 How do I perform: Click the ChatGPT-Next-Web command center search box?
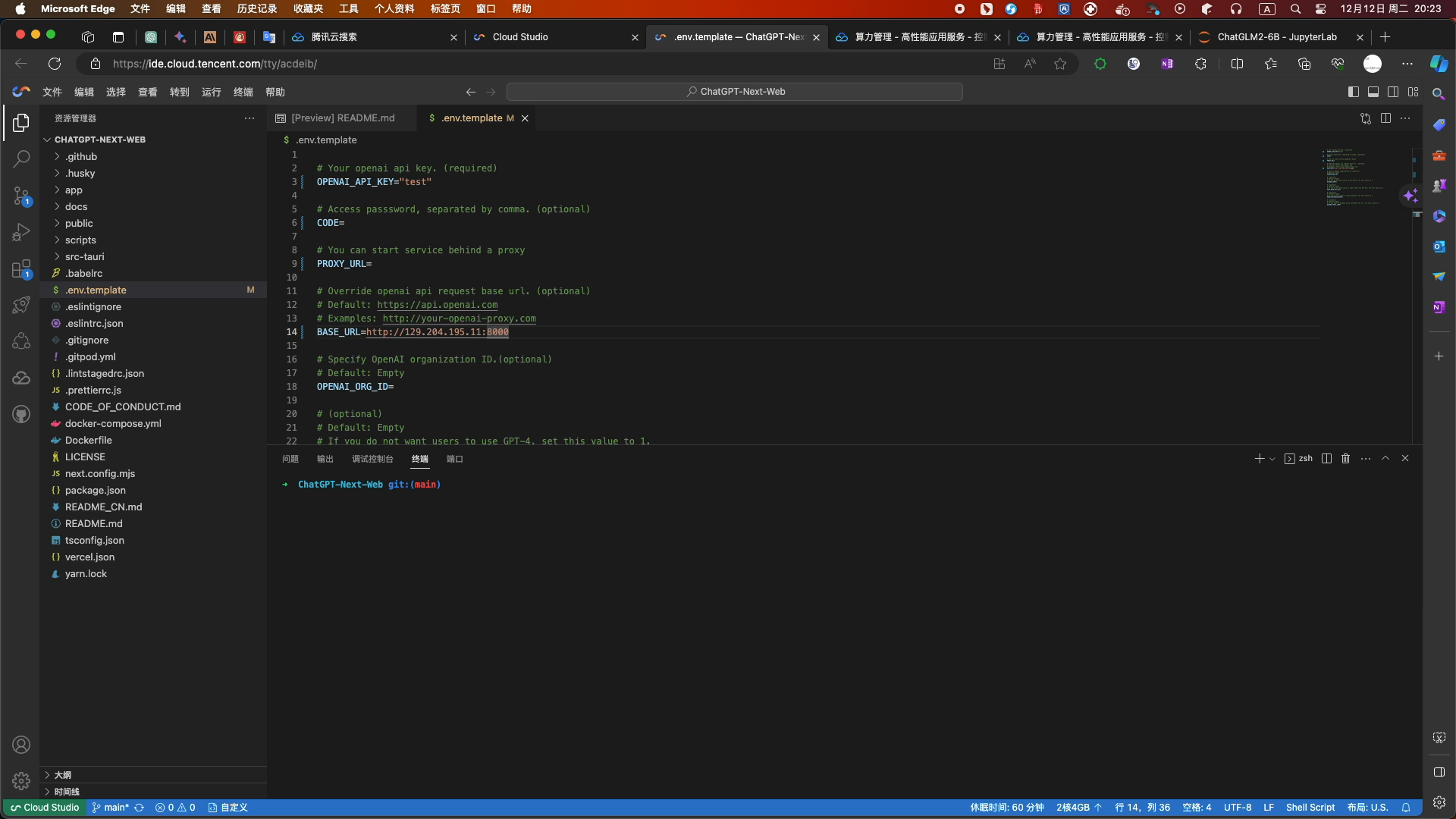tap(734, 92)
